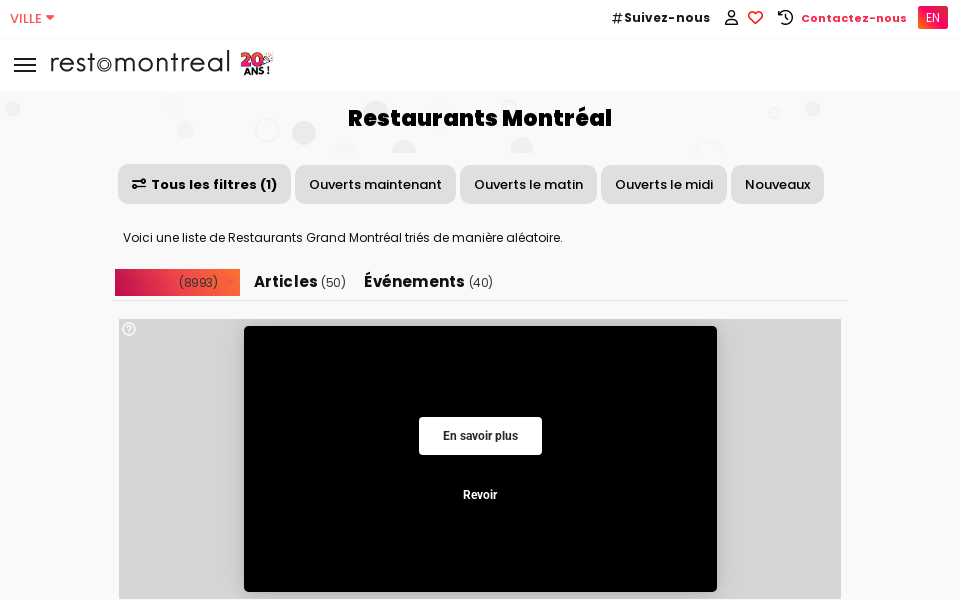View recent history via the clock icon
The height and width of the screenshot is (600, 960).
coord(785,17)
